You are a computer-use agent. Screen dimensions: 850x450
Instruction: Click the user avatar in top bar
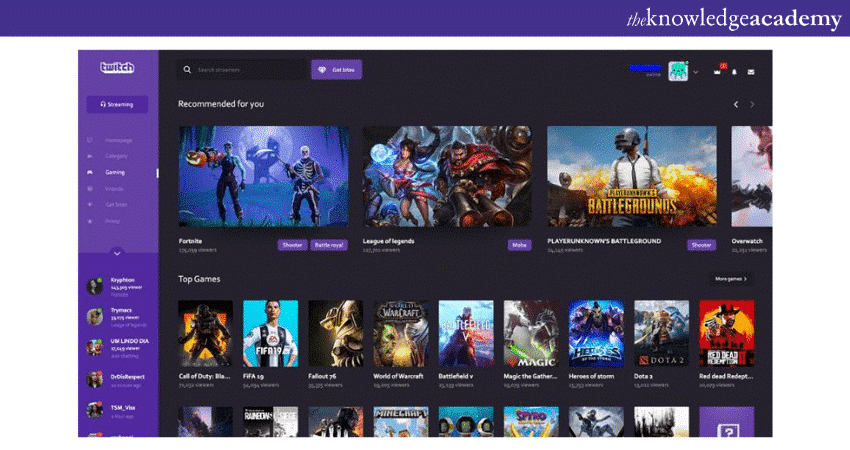click(x=678, y=70)
